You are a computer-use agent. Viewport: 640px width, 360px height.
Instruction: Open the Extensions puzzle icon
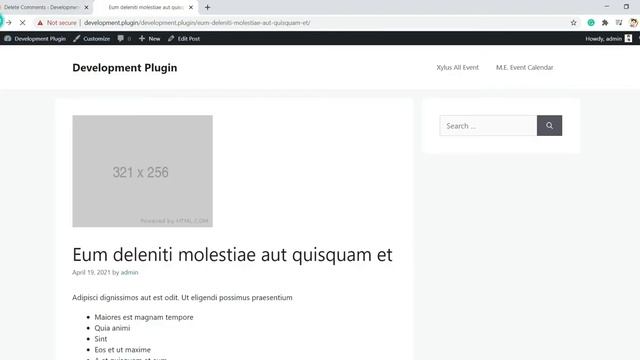click(605, 23)
